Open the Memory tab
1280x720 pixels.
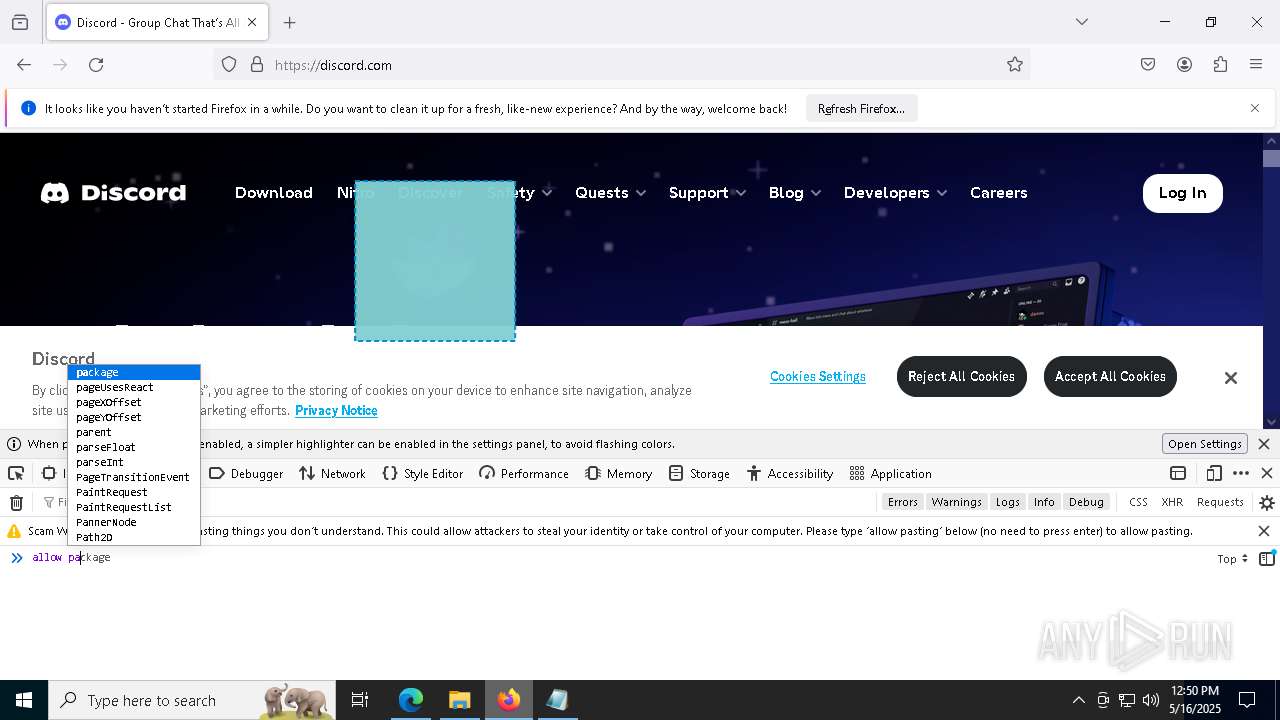coord(618,474)
